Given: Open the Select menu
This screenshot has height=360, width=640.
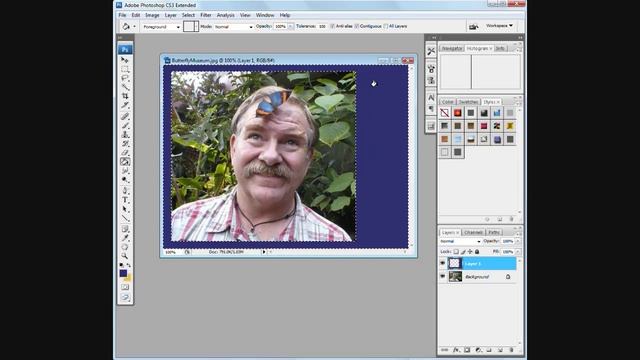Looking at the screenshot, I should (x=188, y=15).
